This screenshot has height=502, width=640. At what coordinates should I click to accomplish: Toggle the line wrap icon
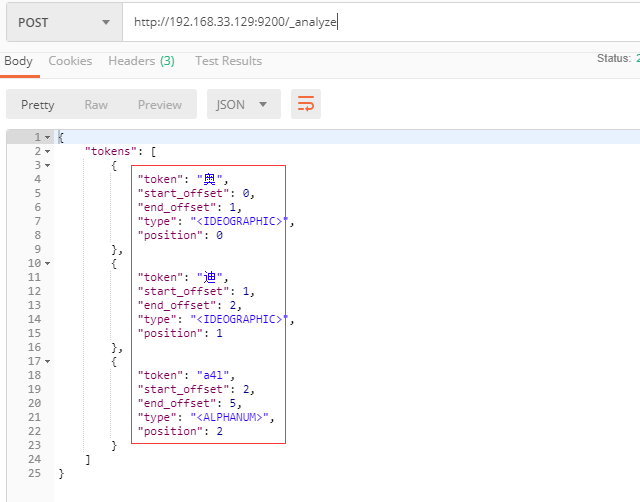coord(306,104)
